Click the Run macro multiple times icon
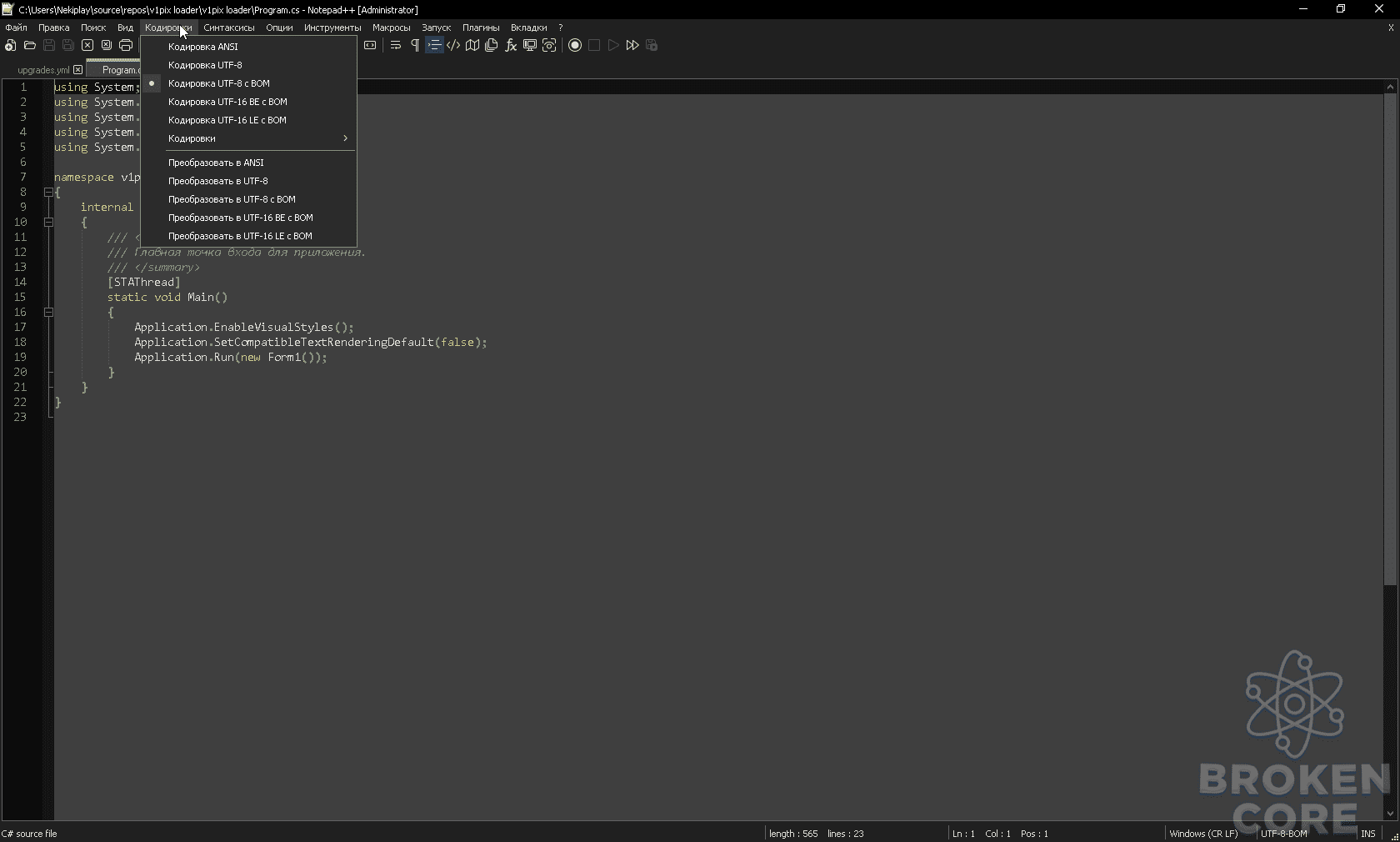Image resolution: width=1400 pixels, height=842 pixels. (632, 45)
